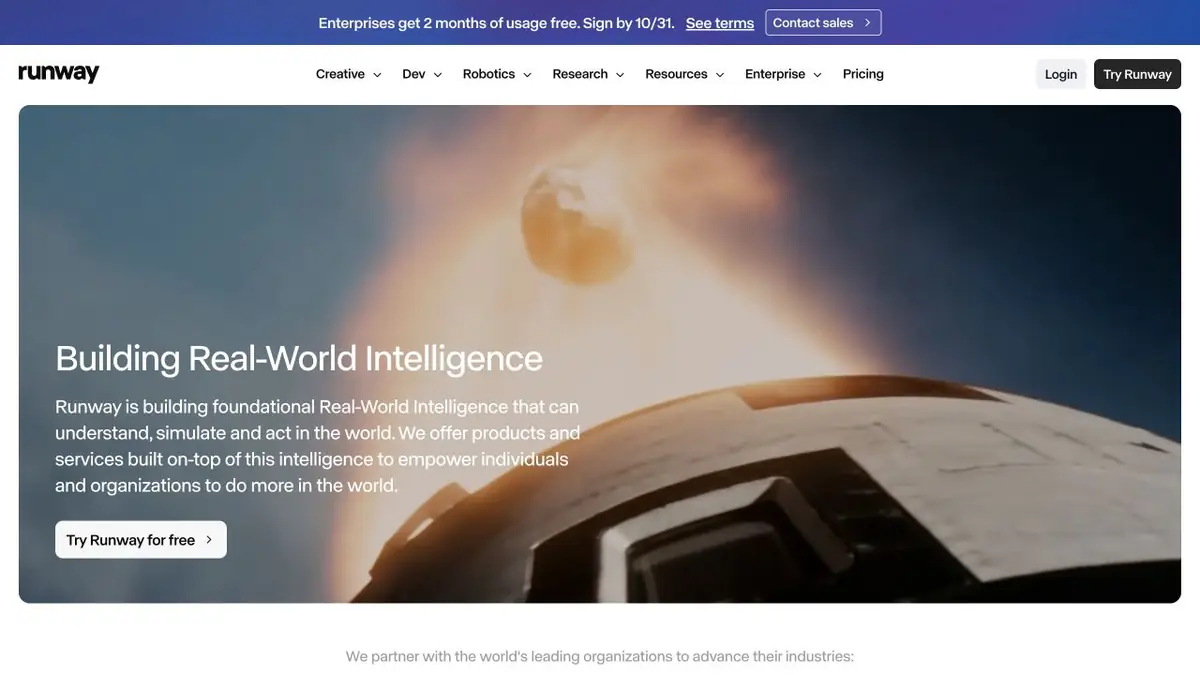Image resolution: width=1200 pixels, height=675 pixels.
Task: Click the 'Runway is building foundational' paragraph
Action: pyautogui.click(x=318, y=446)
